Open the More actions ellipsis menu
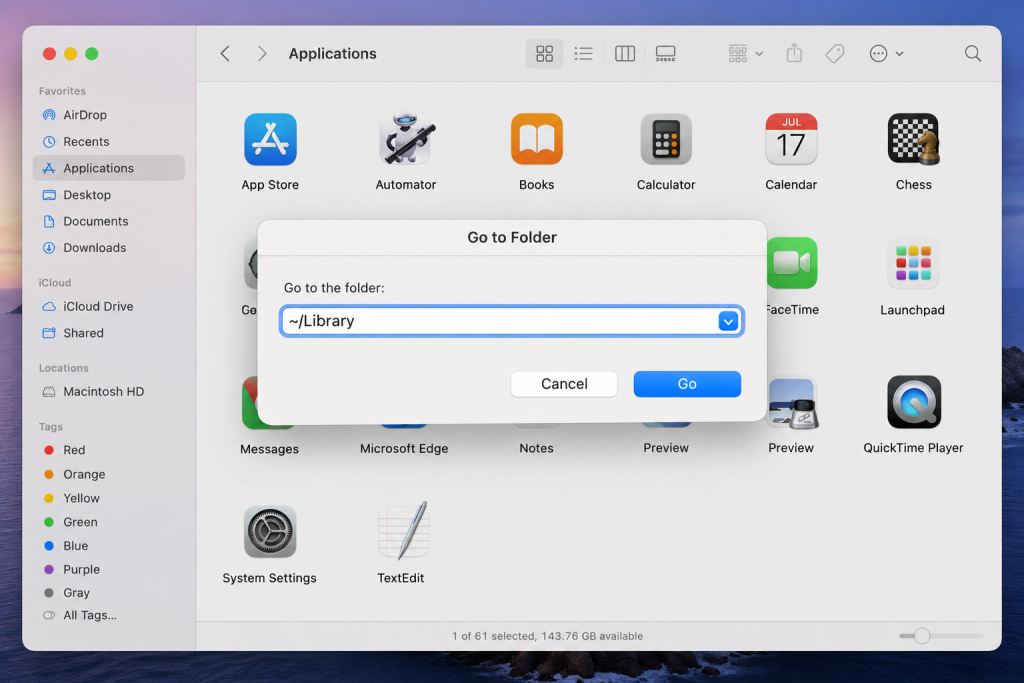The height and width of the screenshot is (683, 1024). click(x=886, y=54)
